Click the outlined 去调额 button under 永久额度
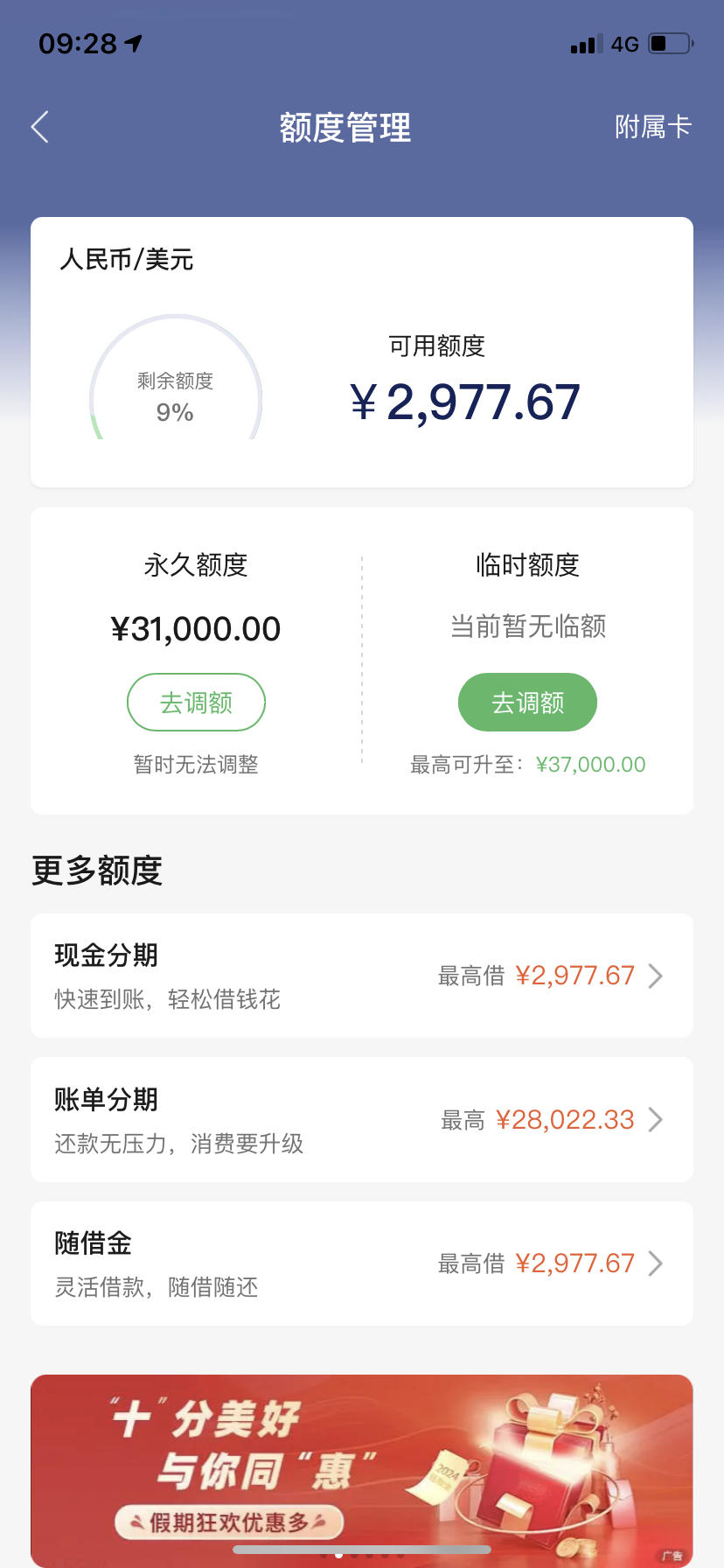The image size is (724, 1568). click(x=196, y=702)
